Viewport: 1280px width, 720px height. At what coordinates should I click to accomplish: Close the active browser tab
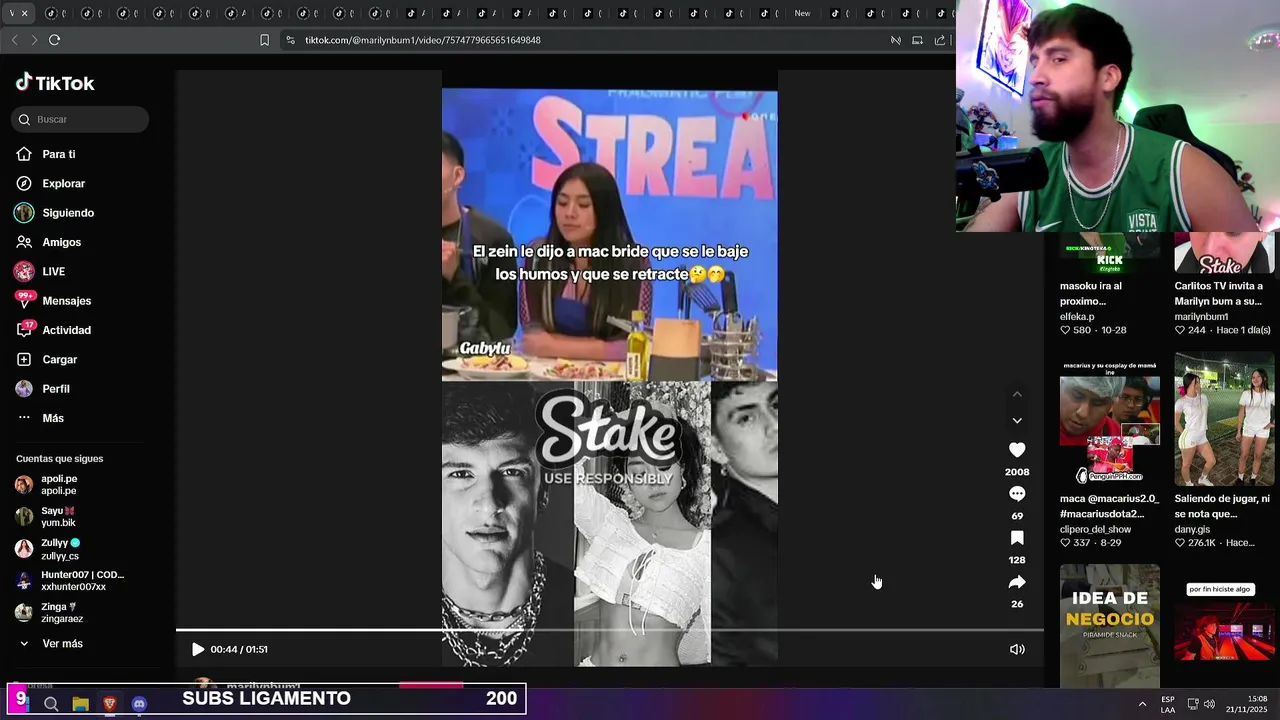coord(24,13)
